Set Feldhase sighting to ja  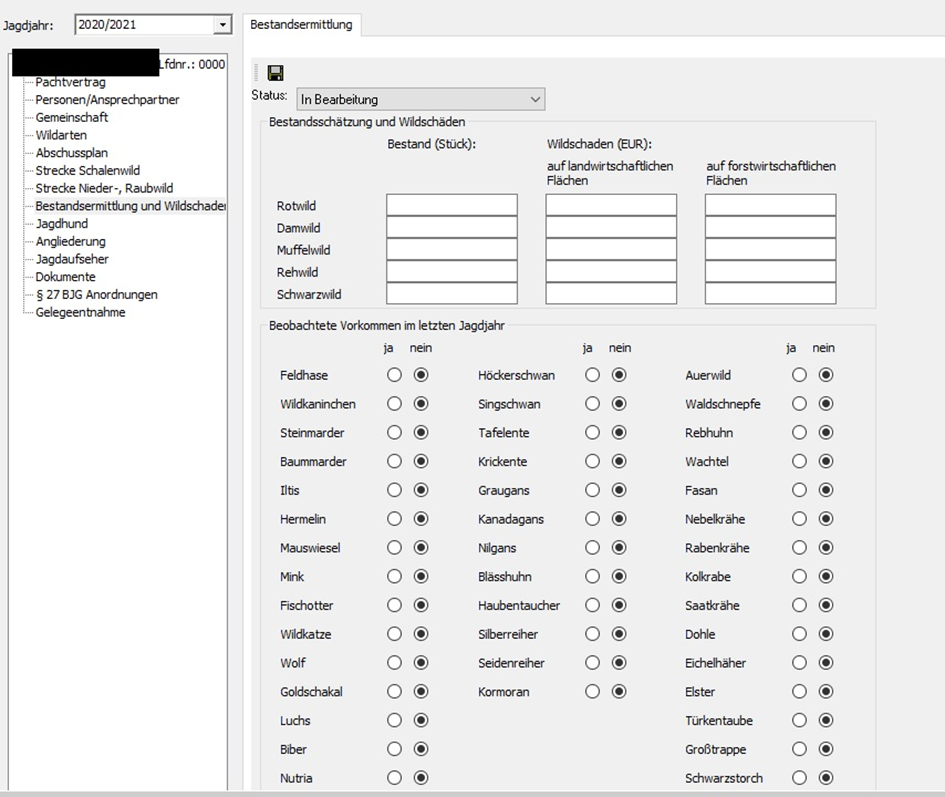point(394,375)
